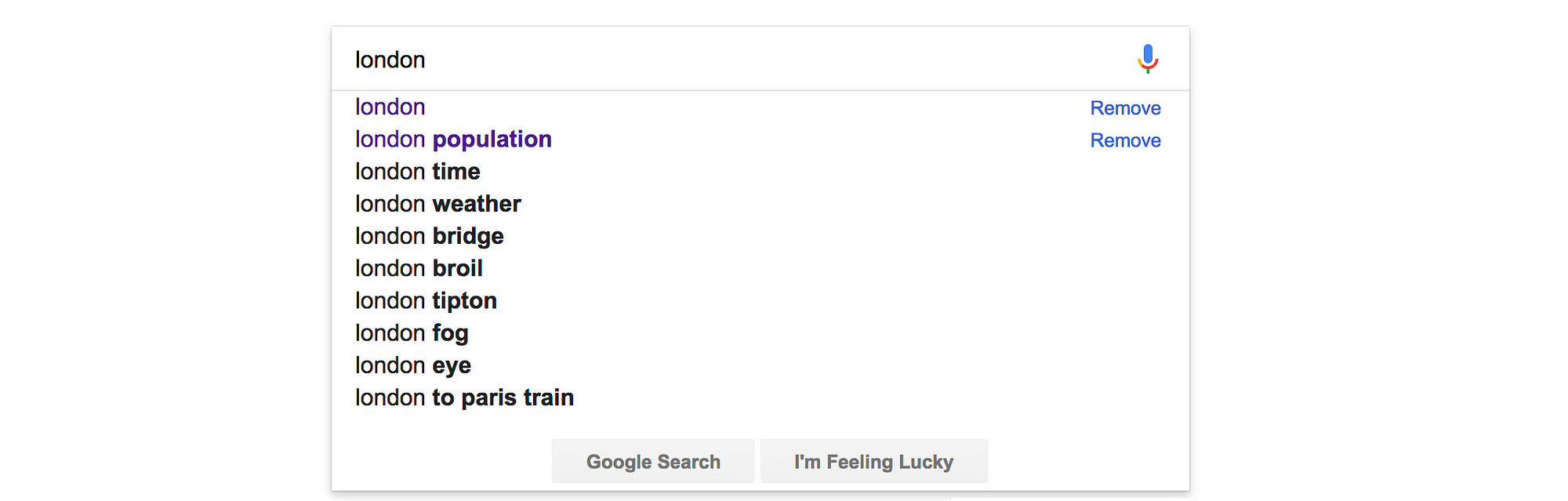The image size is (1568, 501).
Task: Remove the 'london population' history entry
Action: pos(1125,140)
